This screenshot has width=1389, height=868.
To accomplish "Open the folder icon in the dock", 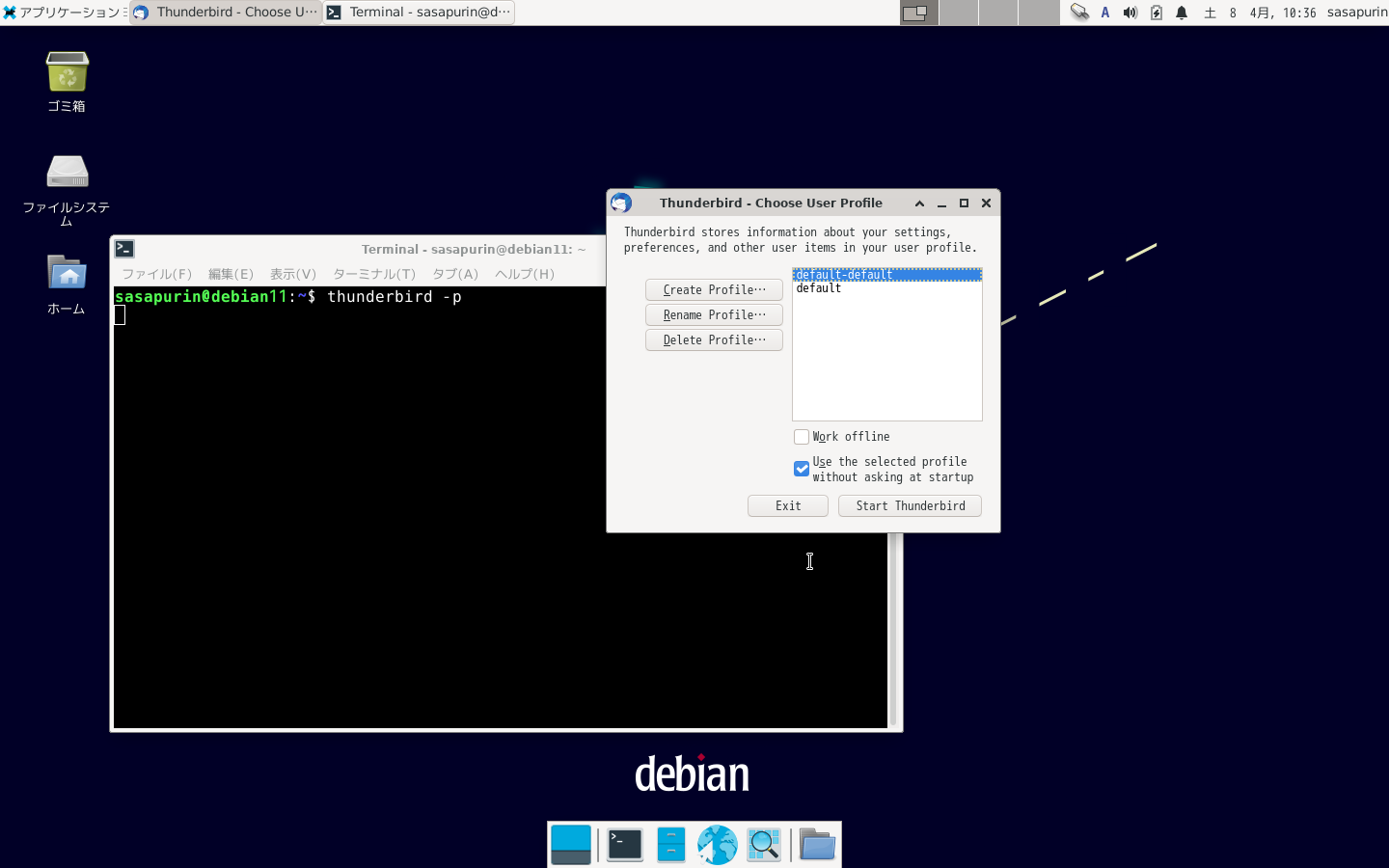I will 817,845.
